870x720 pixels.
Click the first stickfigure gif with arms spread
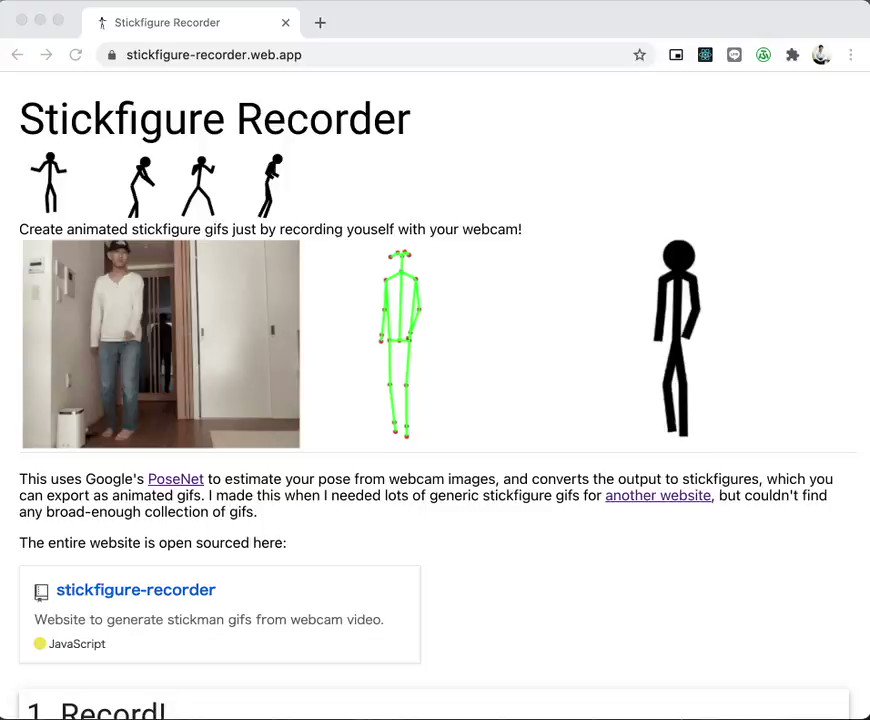pyautogui.click(x=49, y=182)
